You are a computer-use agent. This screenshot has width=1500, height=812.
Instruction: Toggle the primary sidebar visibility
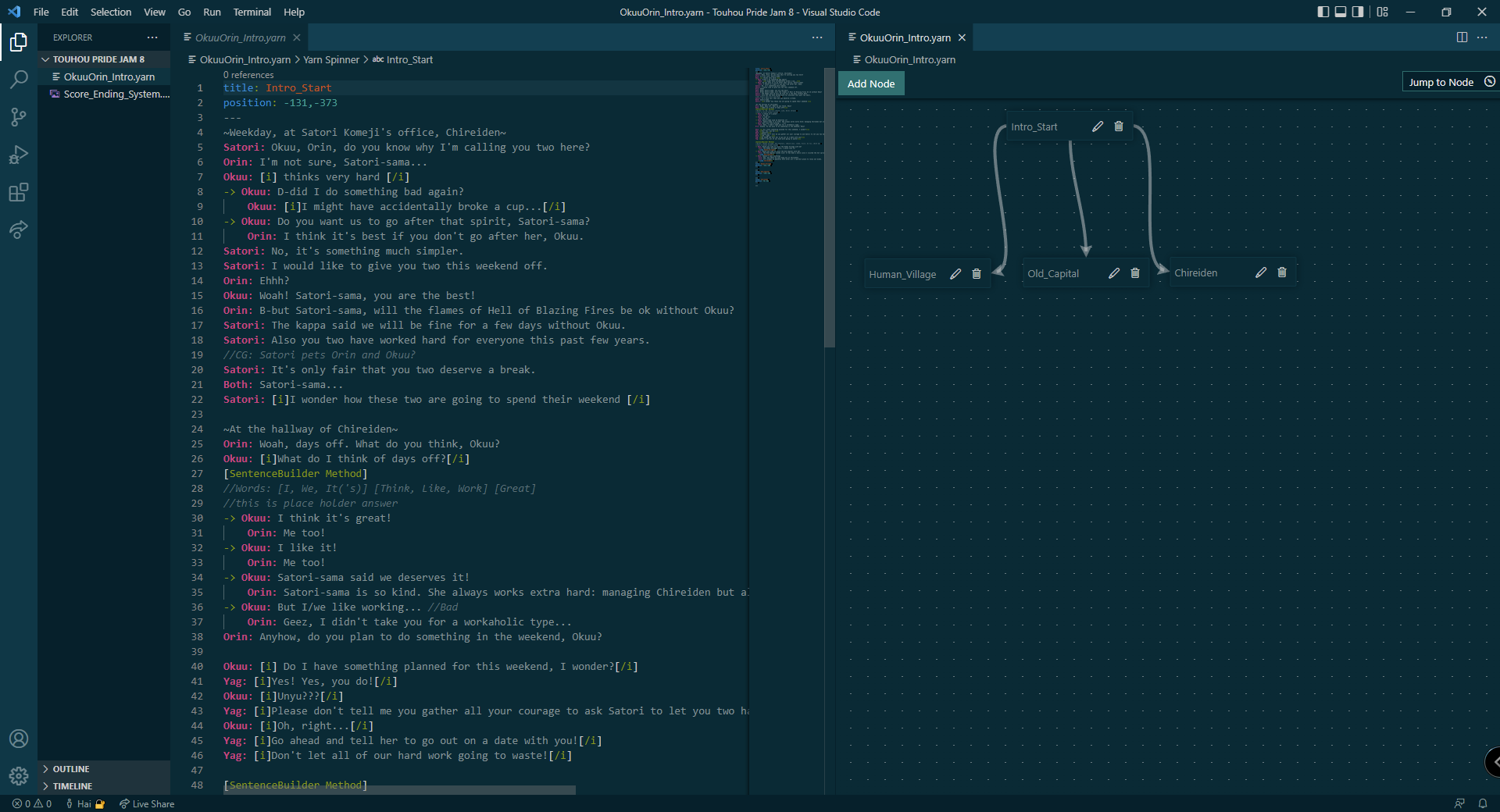[x=1323, y=12]
